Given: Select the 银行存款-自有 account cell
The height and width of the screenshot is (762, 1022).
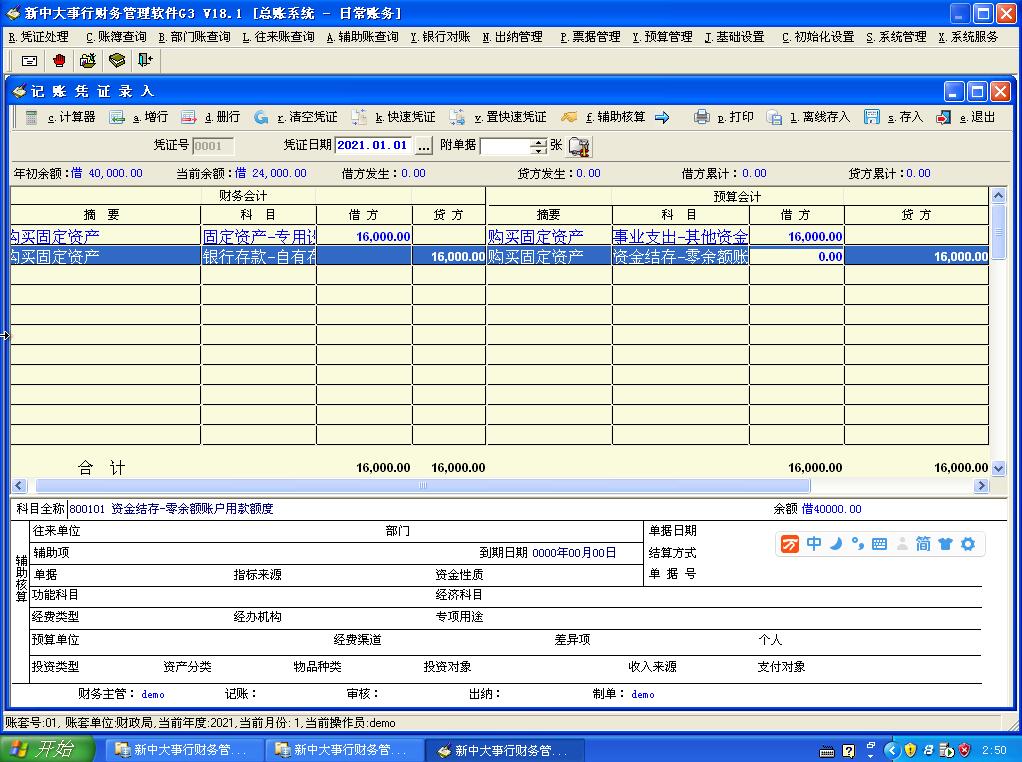Looking at the screenshot, I should [259, 256].
